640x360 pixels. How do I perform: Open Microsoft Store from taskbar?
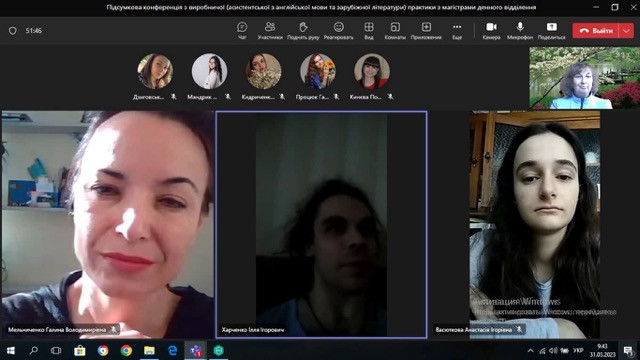click(x=80, y=350)
